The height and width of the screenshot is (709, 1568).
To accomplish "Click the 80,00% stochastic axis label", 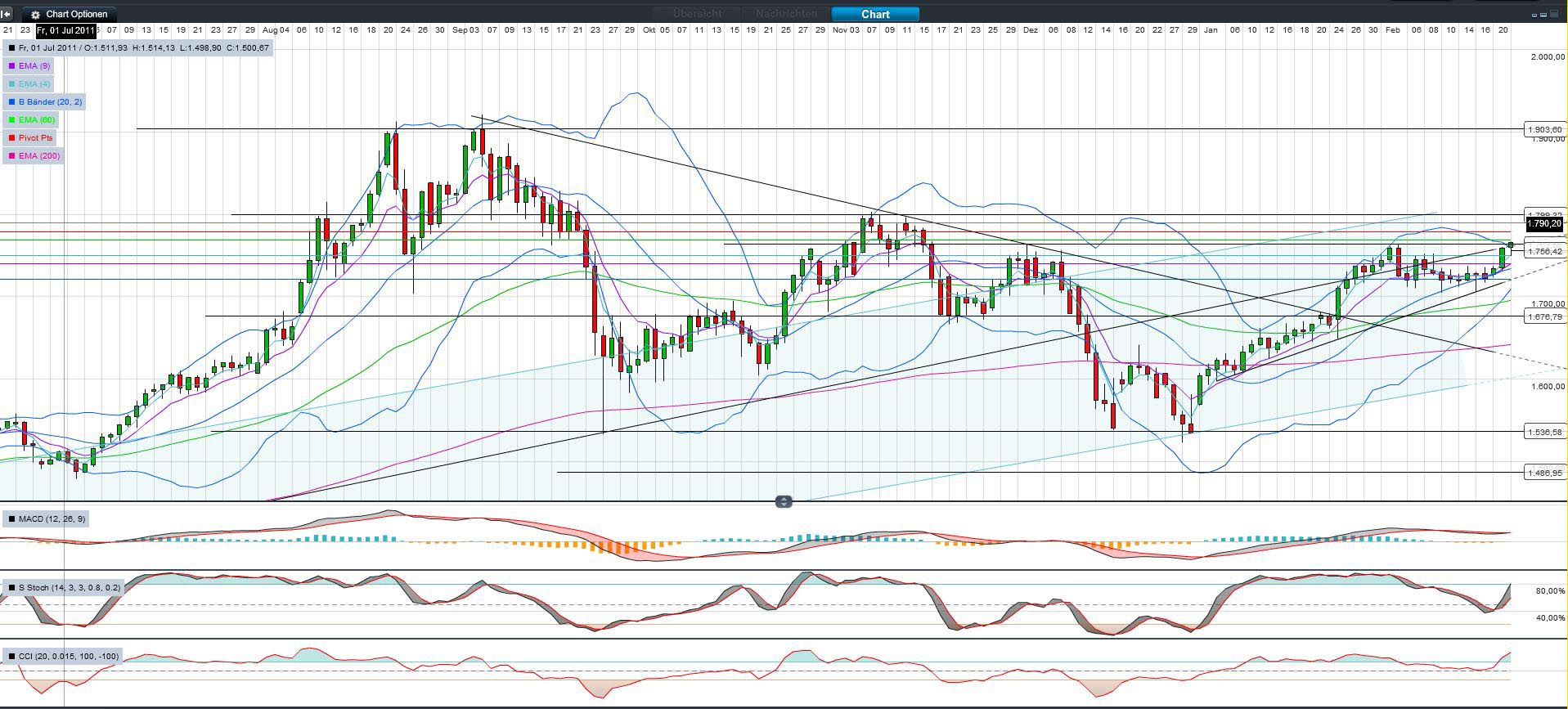I will pos(1551,591).
